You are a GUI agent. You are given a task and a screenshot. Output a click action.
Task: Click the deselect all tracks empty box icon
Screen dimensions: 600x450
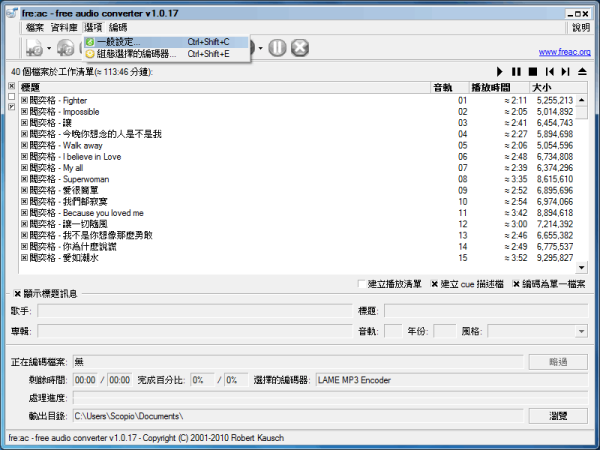click(x=11, y=96)
